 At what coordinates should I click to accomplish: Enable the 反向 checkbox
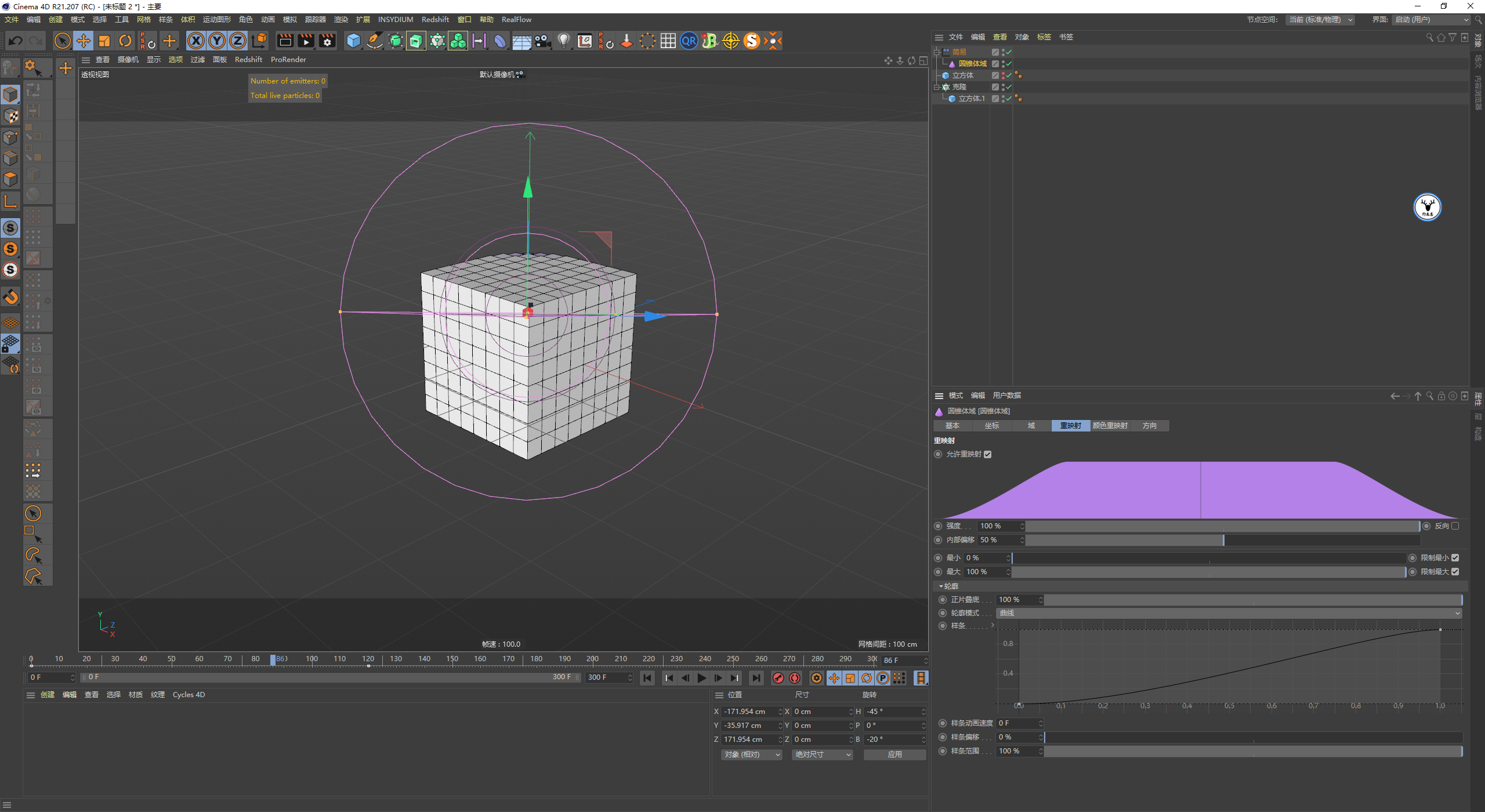click(x=1455, y=526)
